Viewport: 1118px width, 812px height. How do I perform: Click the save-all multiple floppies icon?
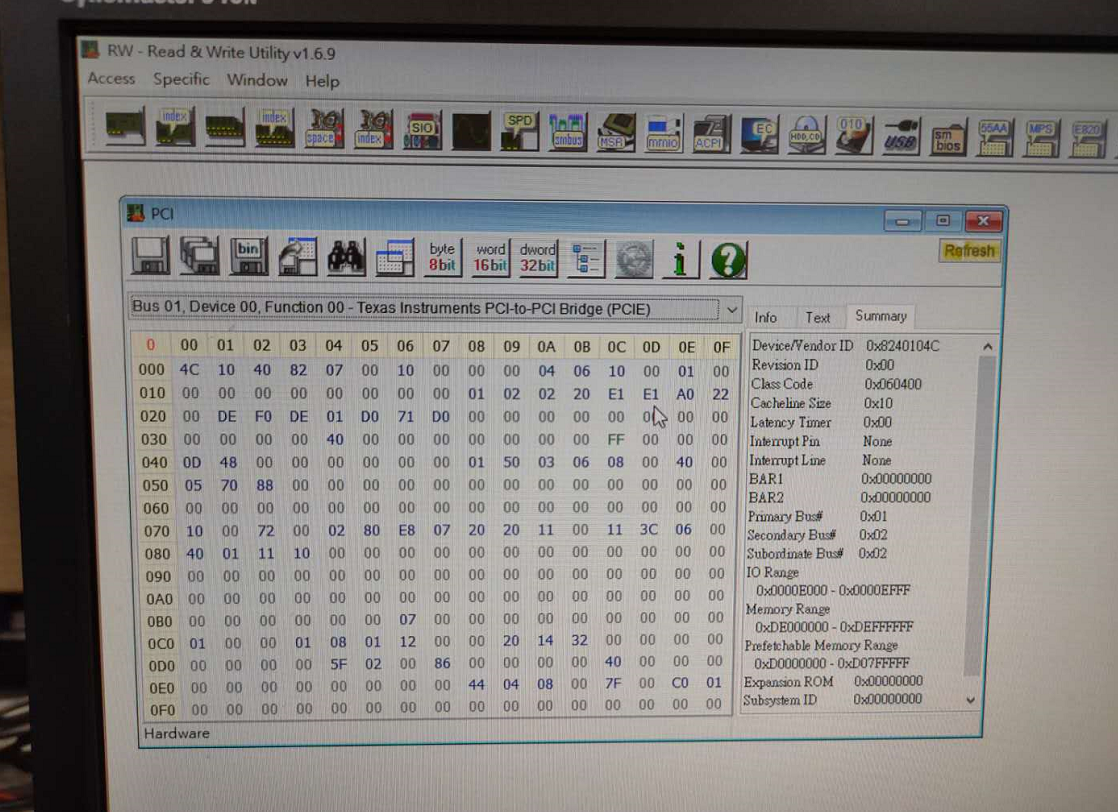click(200, 256)
